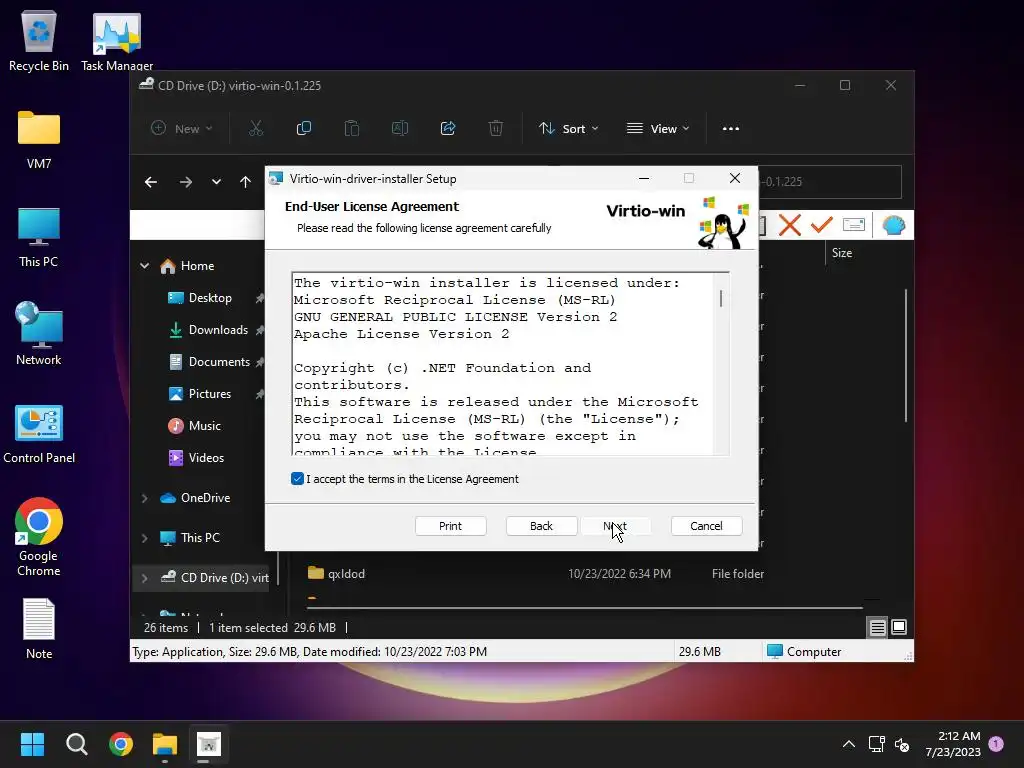This screenshot has width=1024, height=768.
Task: Click the Paste icon in Explorer toolbar
Action: [351, 129]
